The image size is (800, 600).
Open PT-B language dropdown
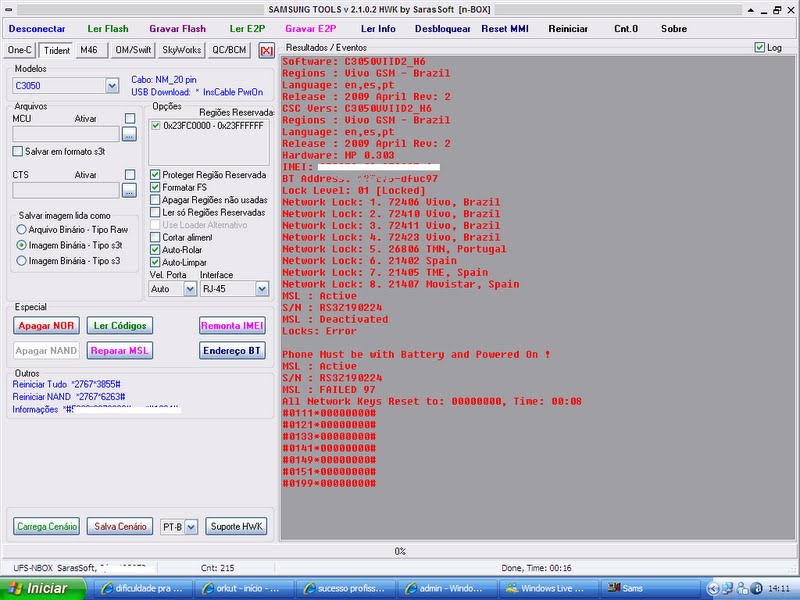click(x=191, y=527)
